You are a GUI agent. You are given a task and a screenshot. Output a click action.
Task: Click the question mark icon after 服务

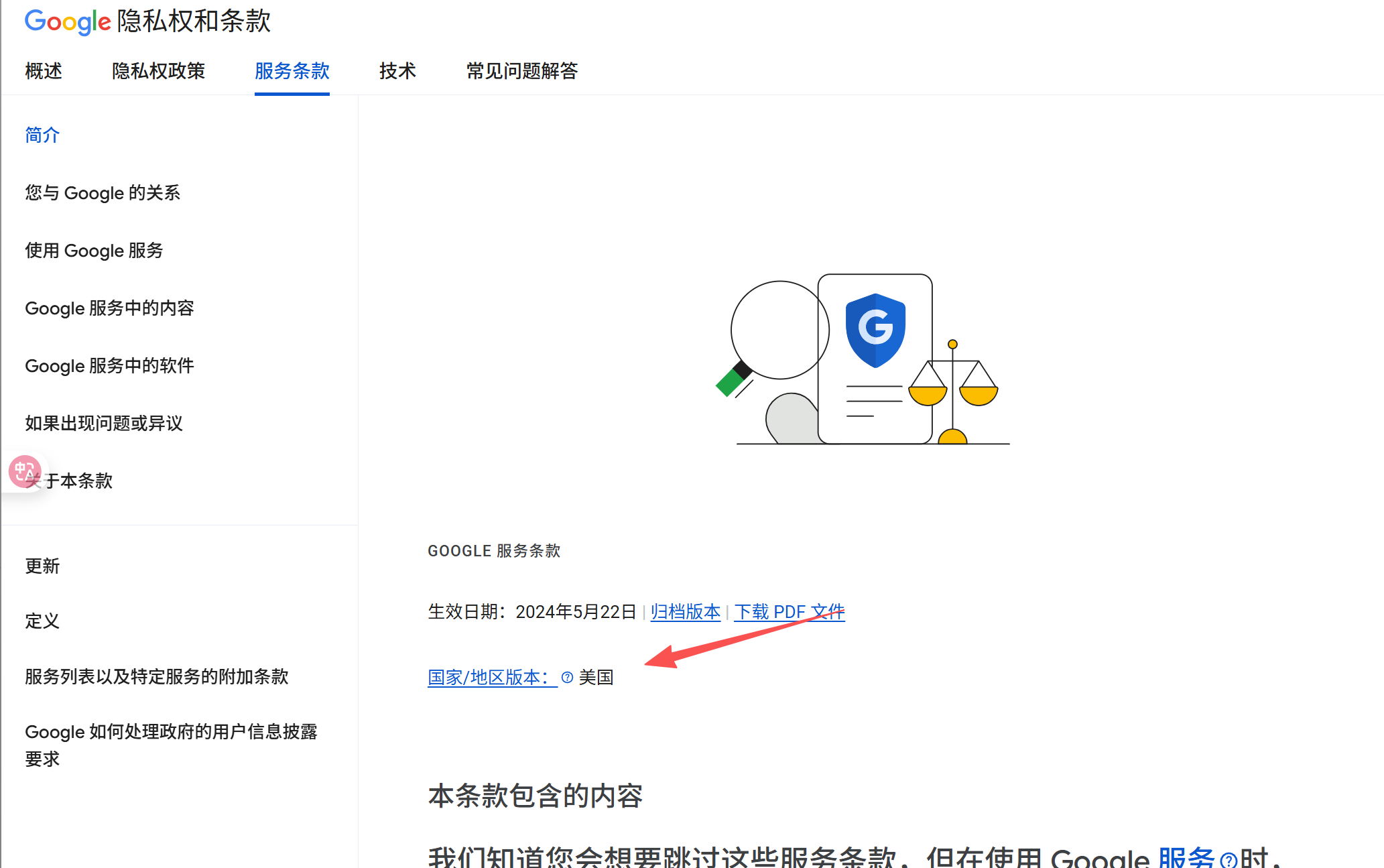1229,859
